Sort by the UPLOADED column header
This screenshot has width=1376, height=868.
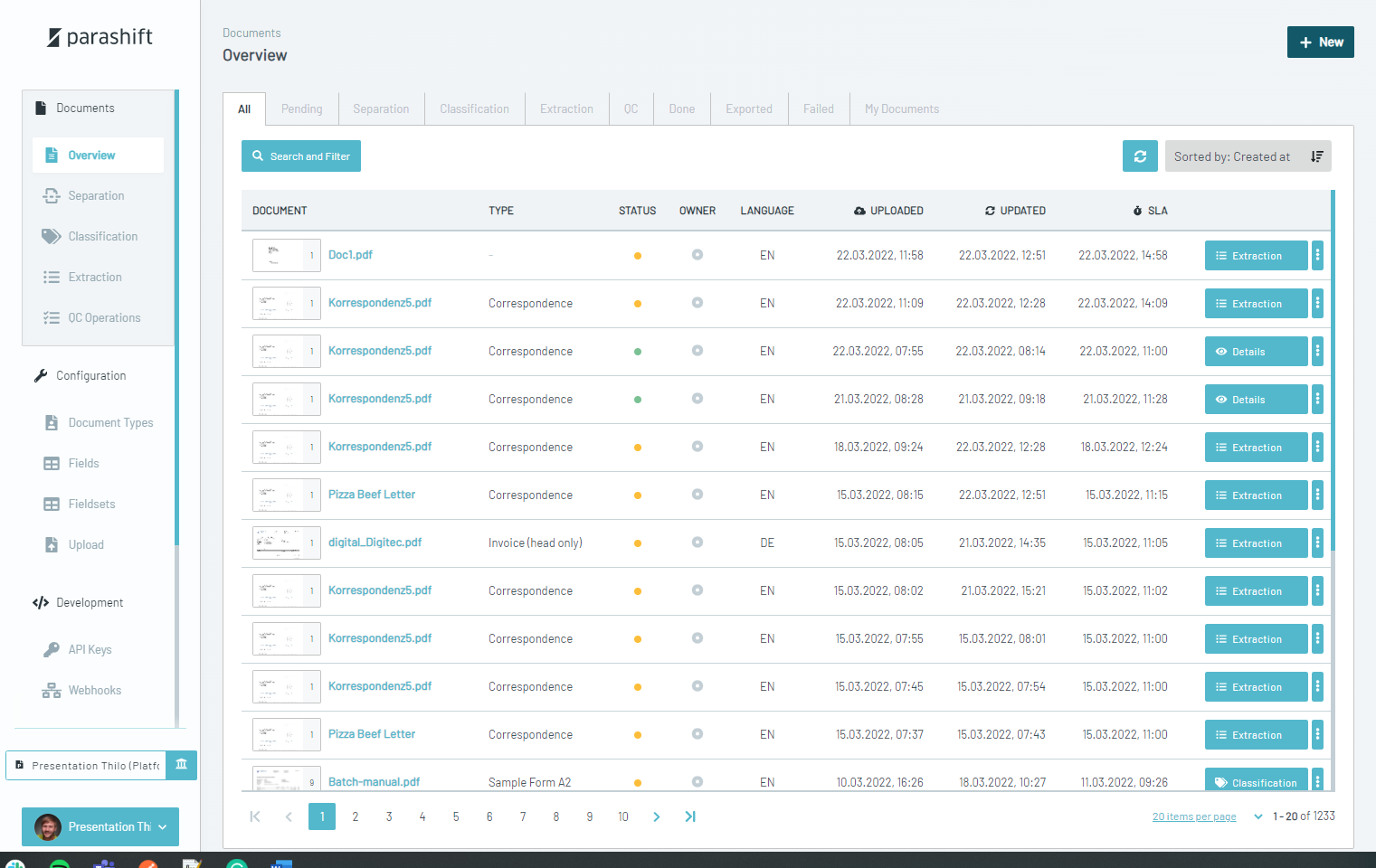(888, 211)
